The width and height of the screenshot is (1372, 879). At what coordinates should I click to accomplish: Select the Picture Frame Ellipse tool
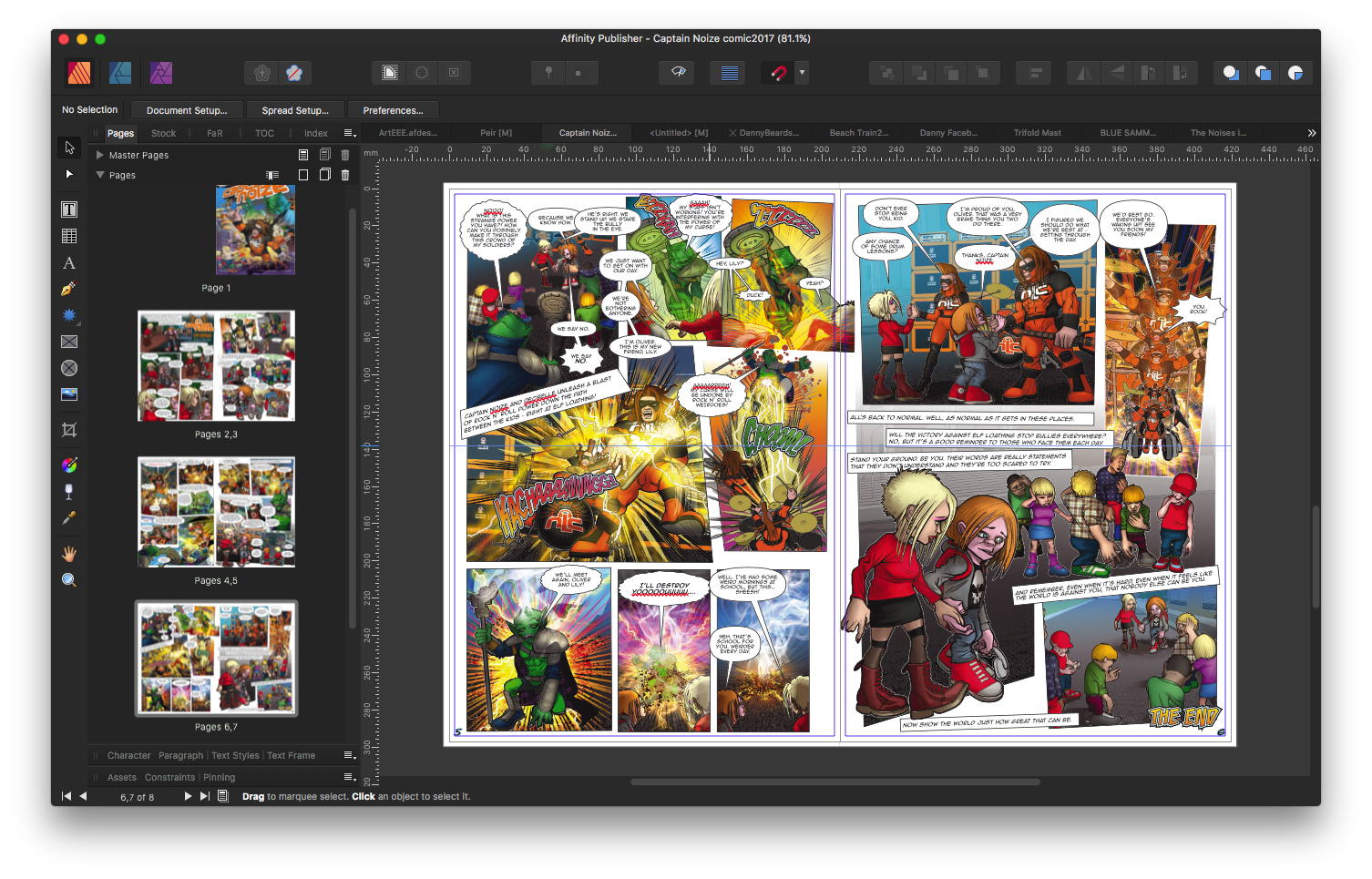[x=69, y=368]
